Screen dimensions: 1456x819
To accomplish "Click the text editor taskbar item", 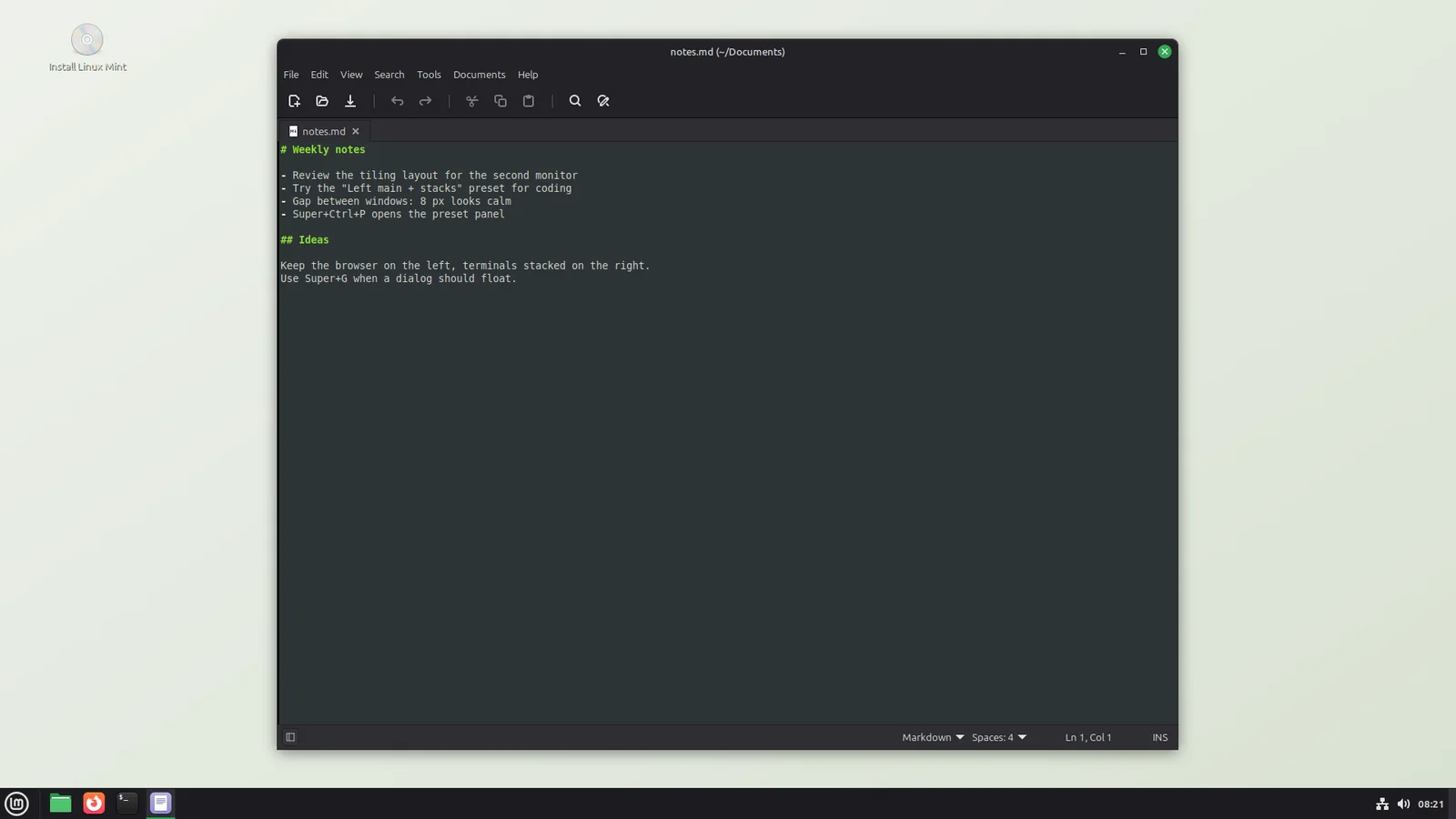I will [x=160, y=804].
